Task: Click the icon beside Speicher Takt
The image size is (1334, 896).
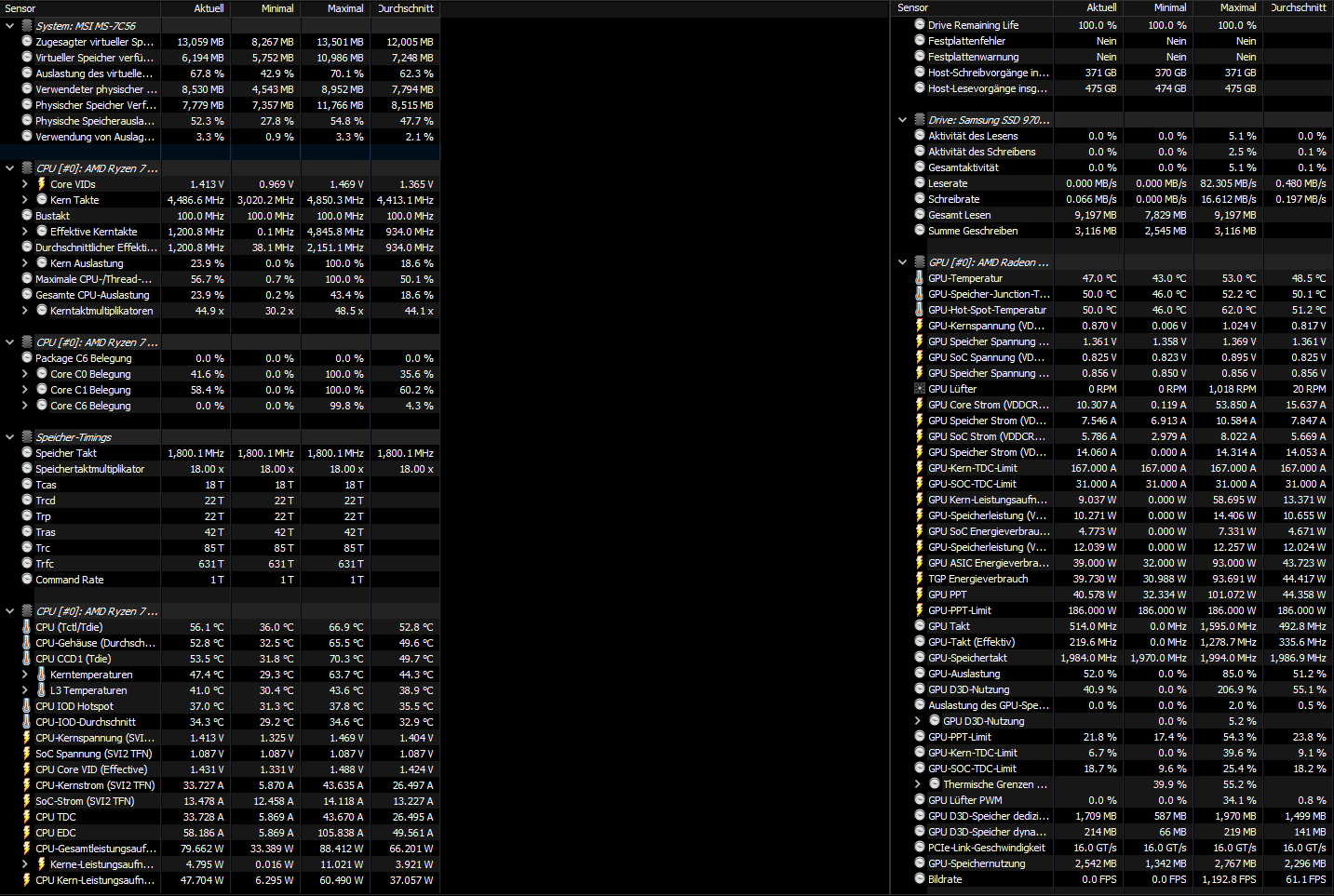Action: 27,453
